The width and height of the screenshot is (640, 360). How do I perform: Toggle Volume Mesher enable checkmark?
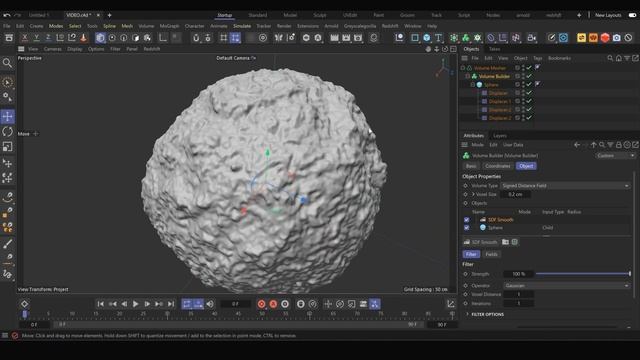[x=529, y=68]
